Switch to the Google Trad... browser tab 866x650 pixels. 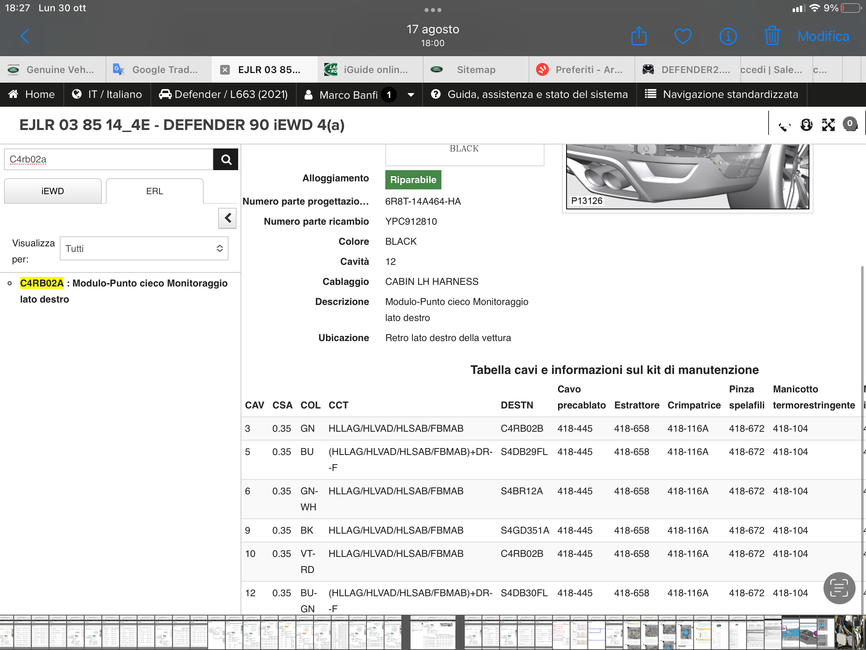(x=159, y=70)
